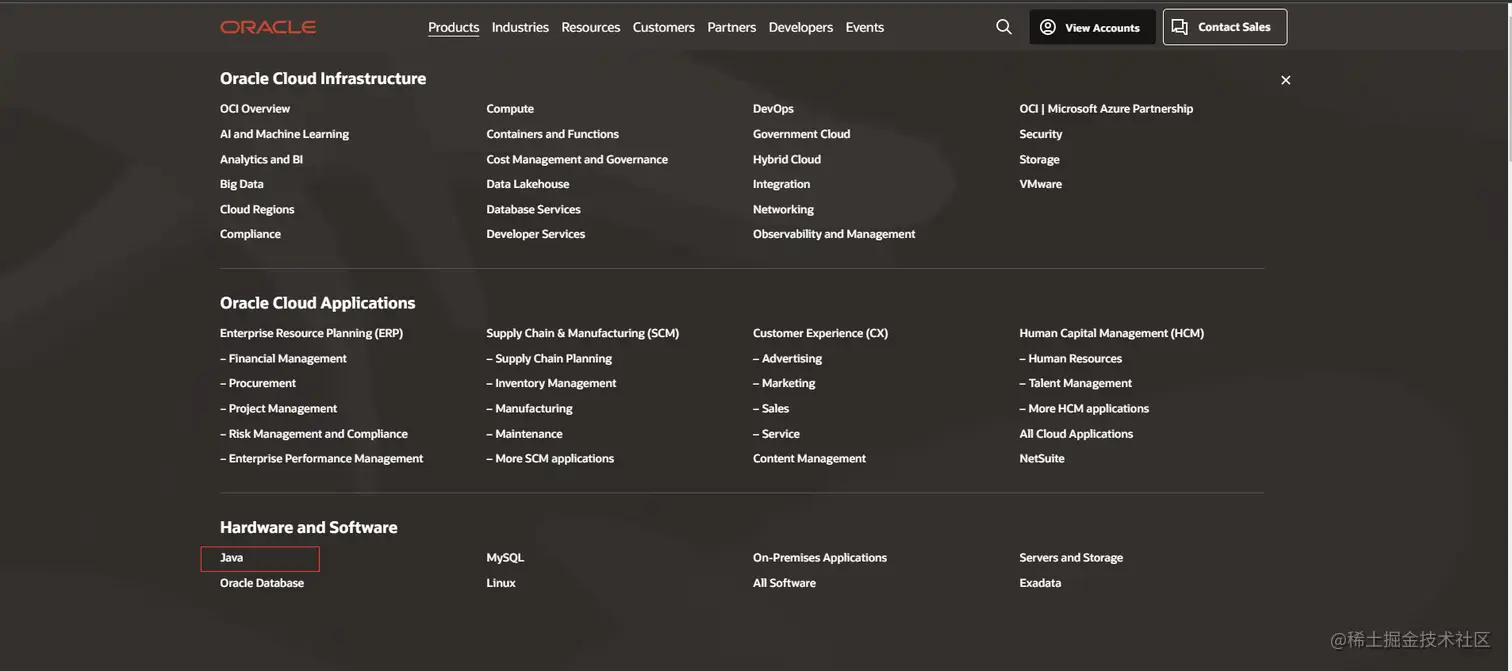This screenshot has height=671, width=1512.
Task: Select the MySQL link
Action: (x=505, y=558)
